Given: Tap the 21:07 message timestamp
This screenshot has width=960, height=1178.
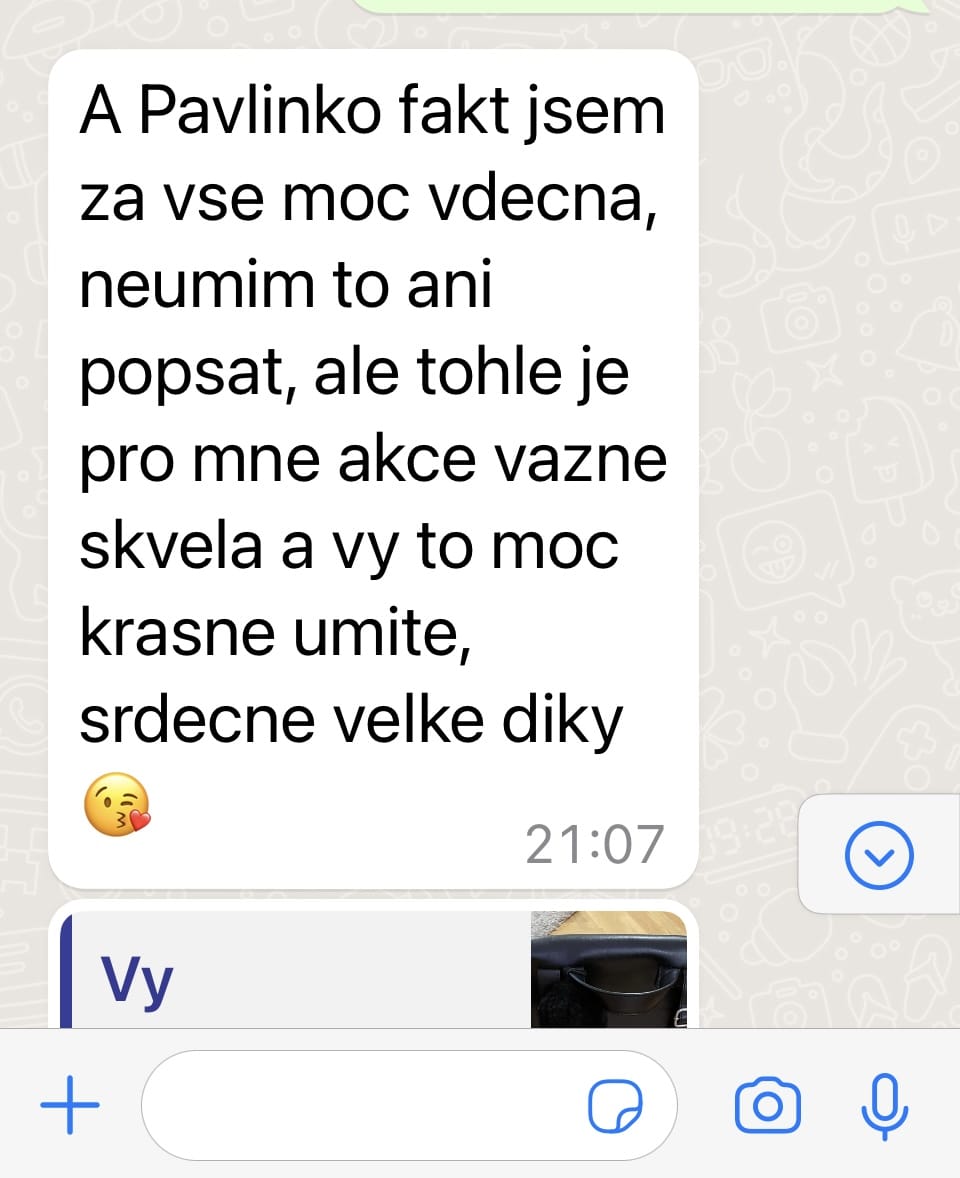Looking at the screenshot, I should click(x=594, y=844).
